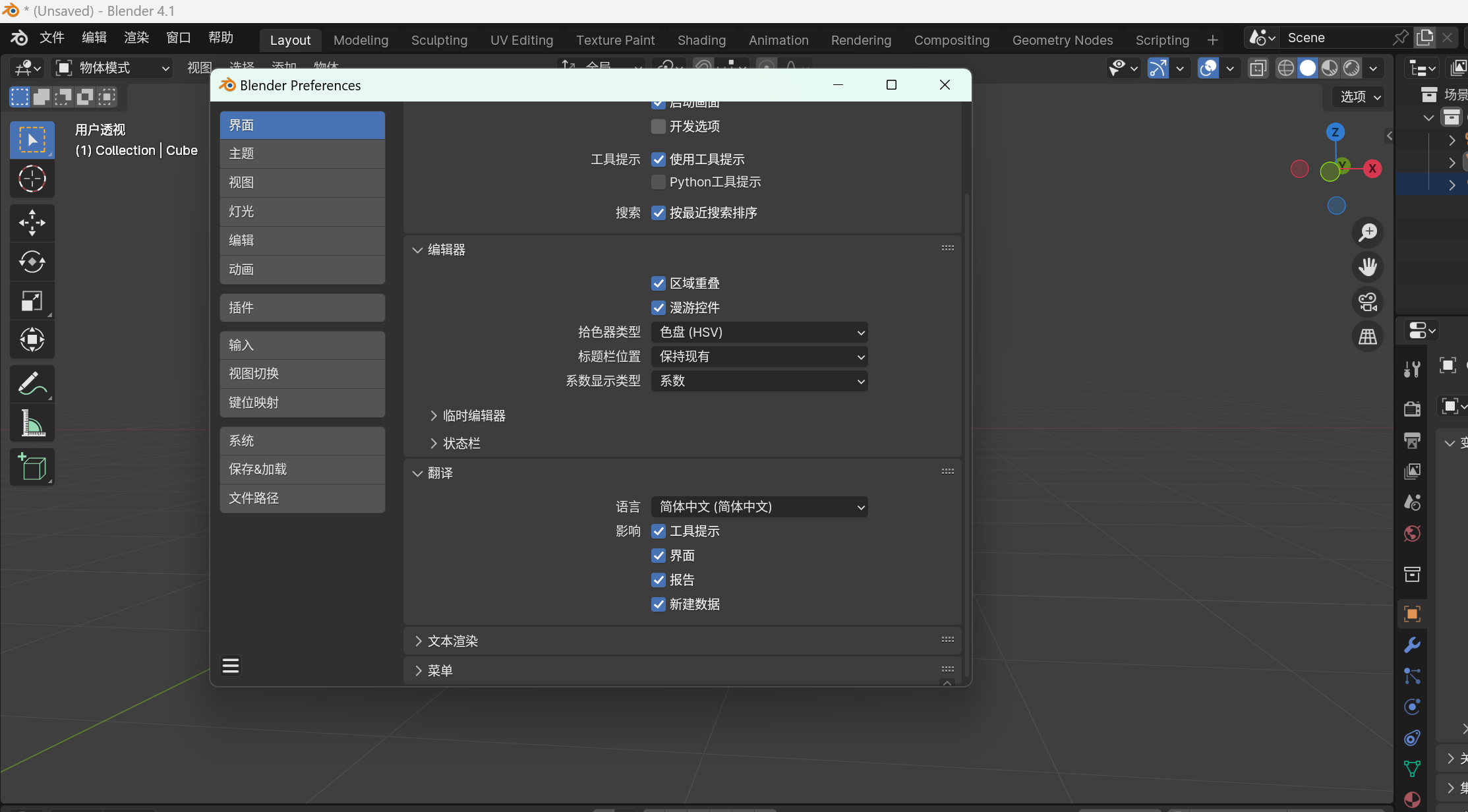Open 拾色器类型 color picker dropdown

pos(759,332)
